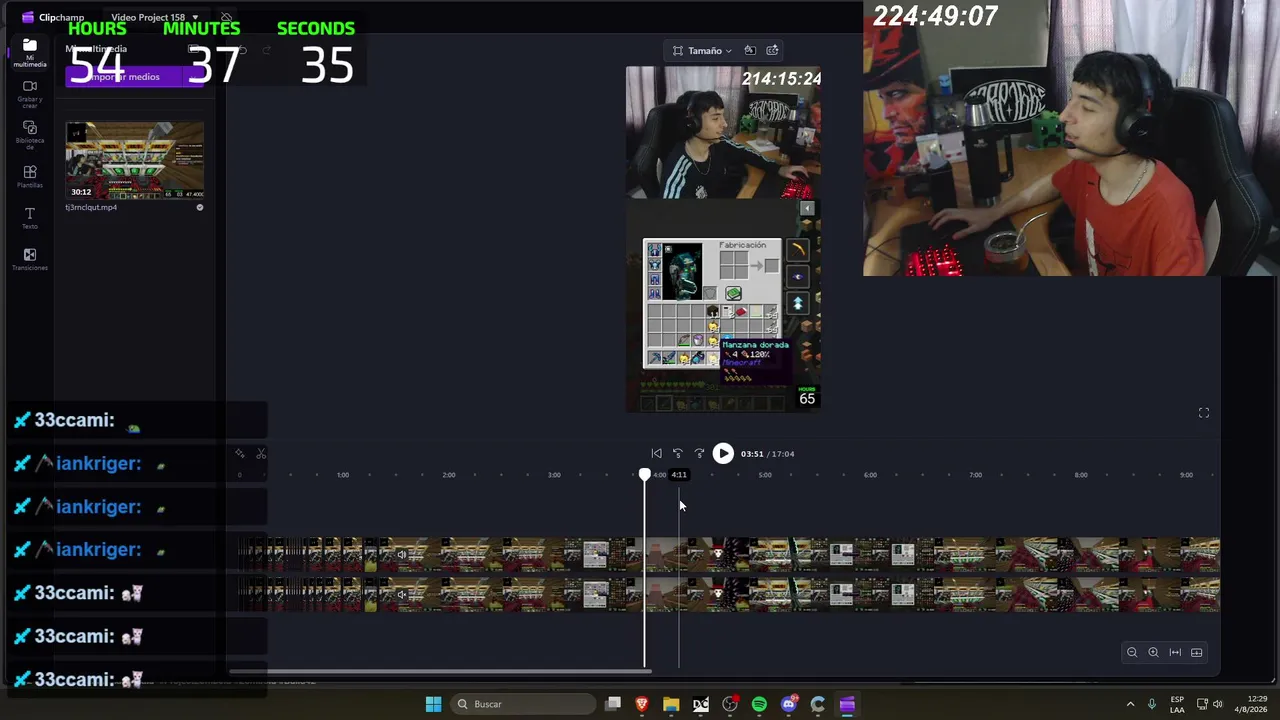Click the cloud sync status icon
This screenshot has width=1280, height=720.
point(227,17)
